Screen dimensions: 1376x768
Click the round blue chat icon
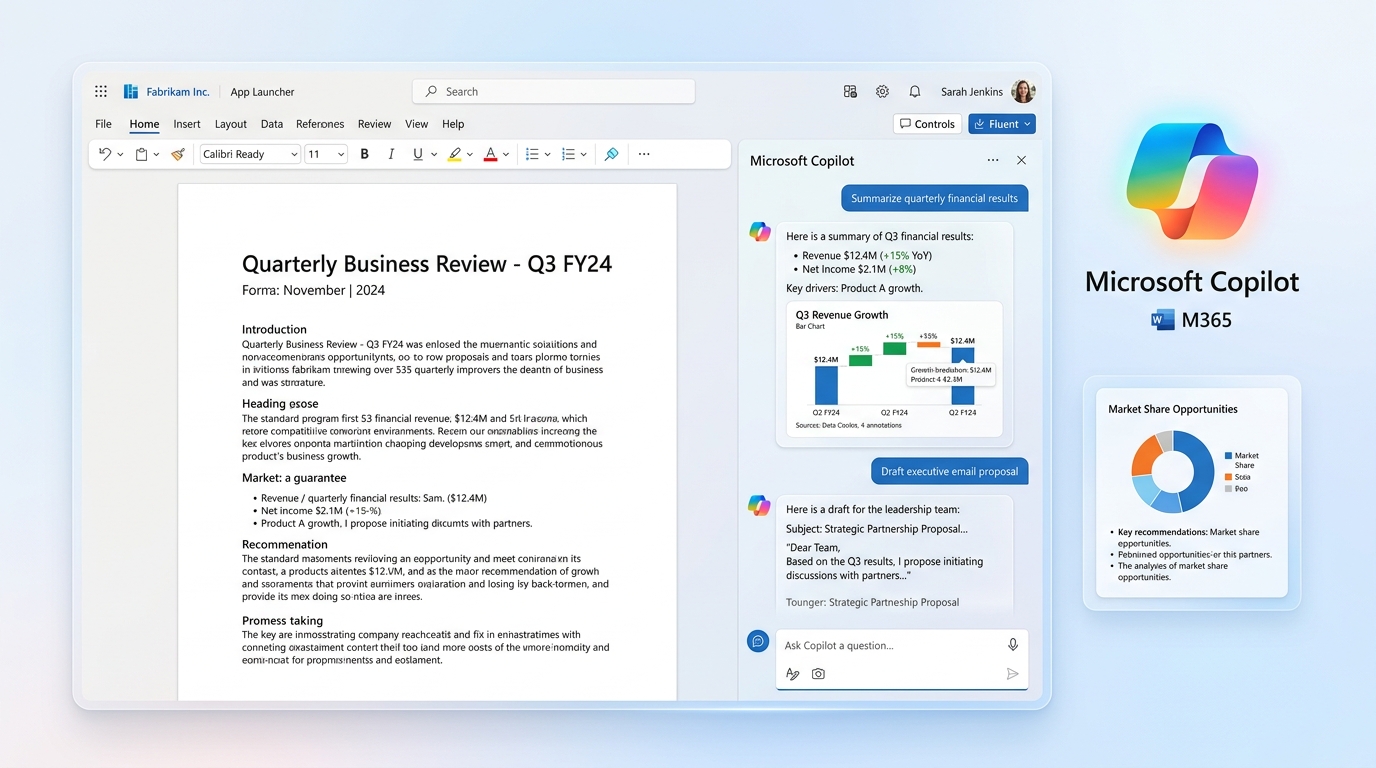pyautogui.click(x=758, y=641)
